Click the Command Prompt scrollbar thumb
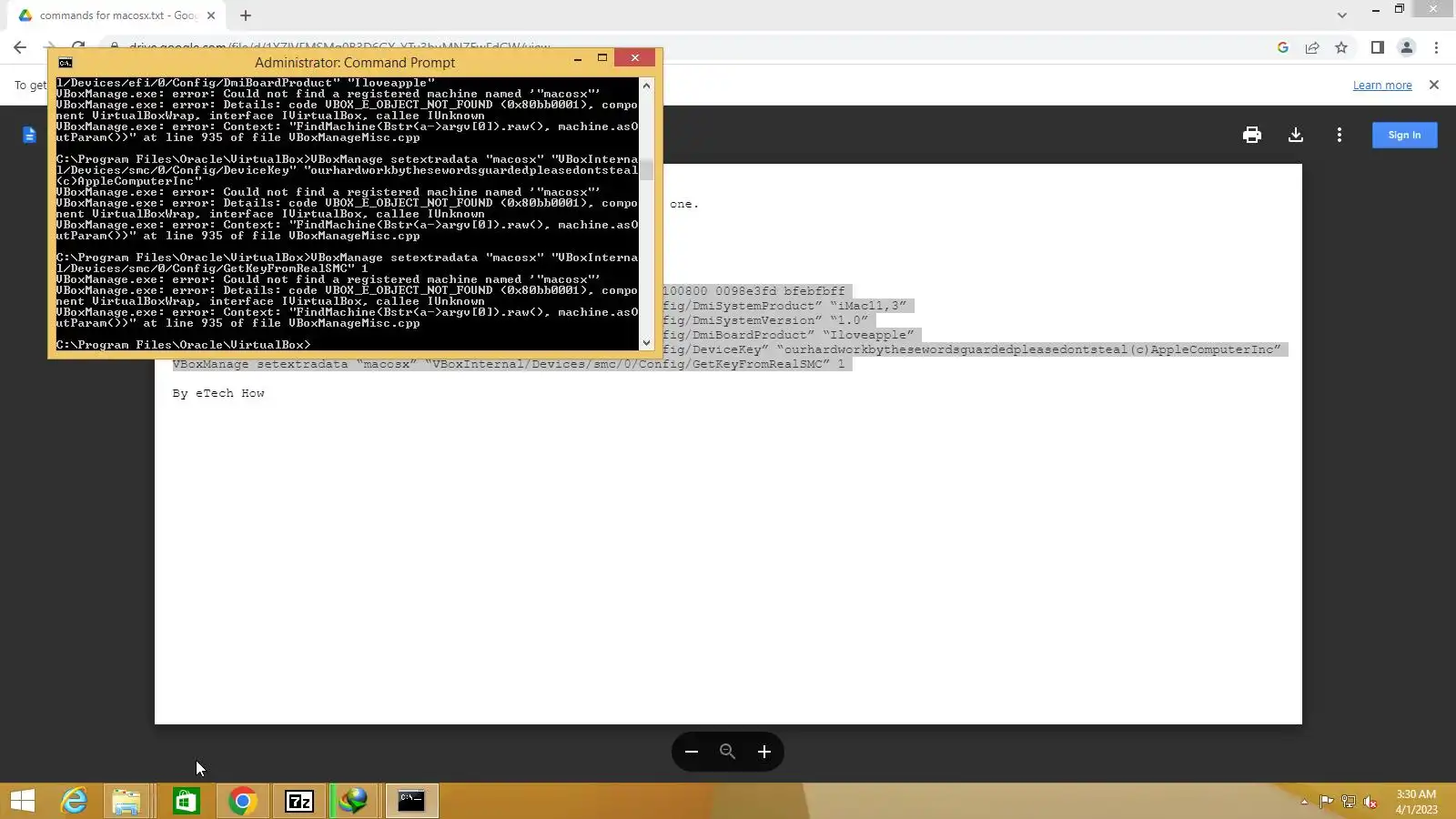 click(x=646, y=169)
